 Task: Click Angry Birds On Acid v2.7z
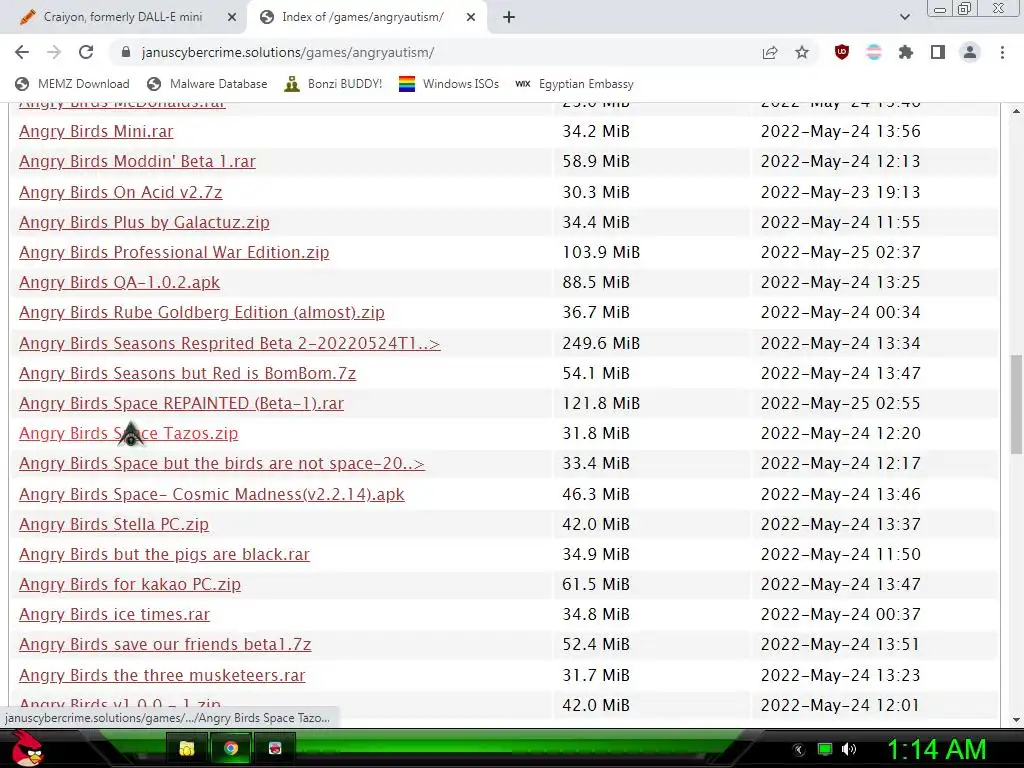tap(121, 192)
